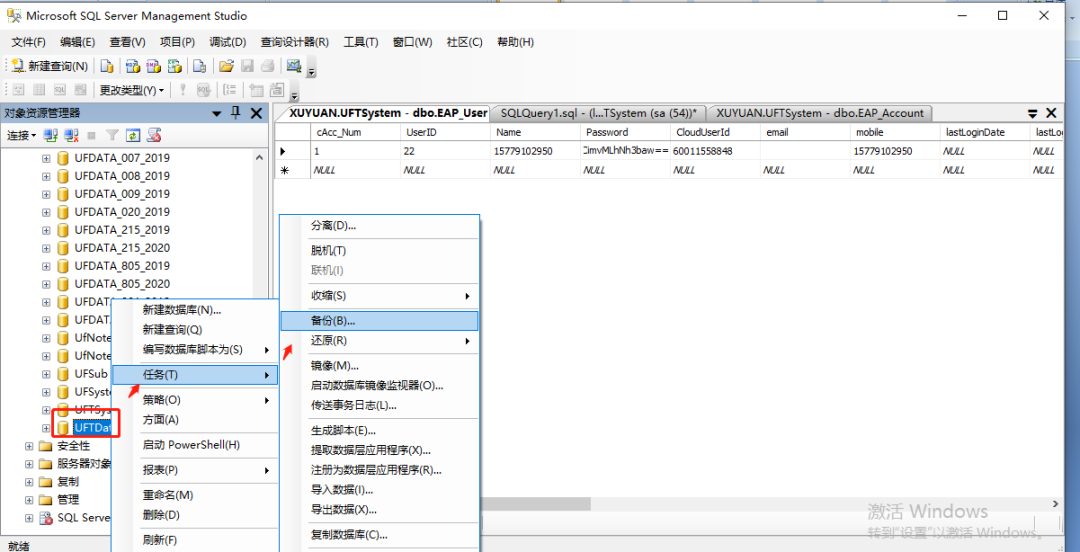The height and width of the screenshot is (552, 1080).
Task: Choose 备份(B)... from the tasks submenu
Action: 379,320
